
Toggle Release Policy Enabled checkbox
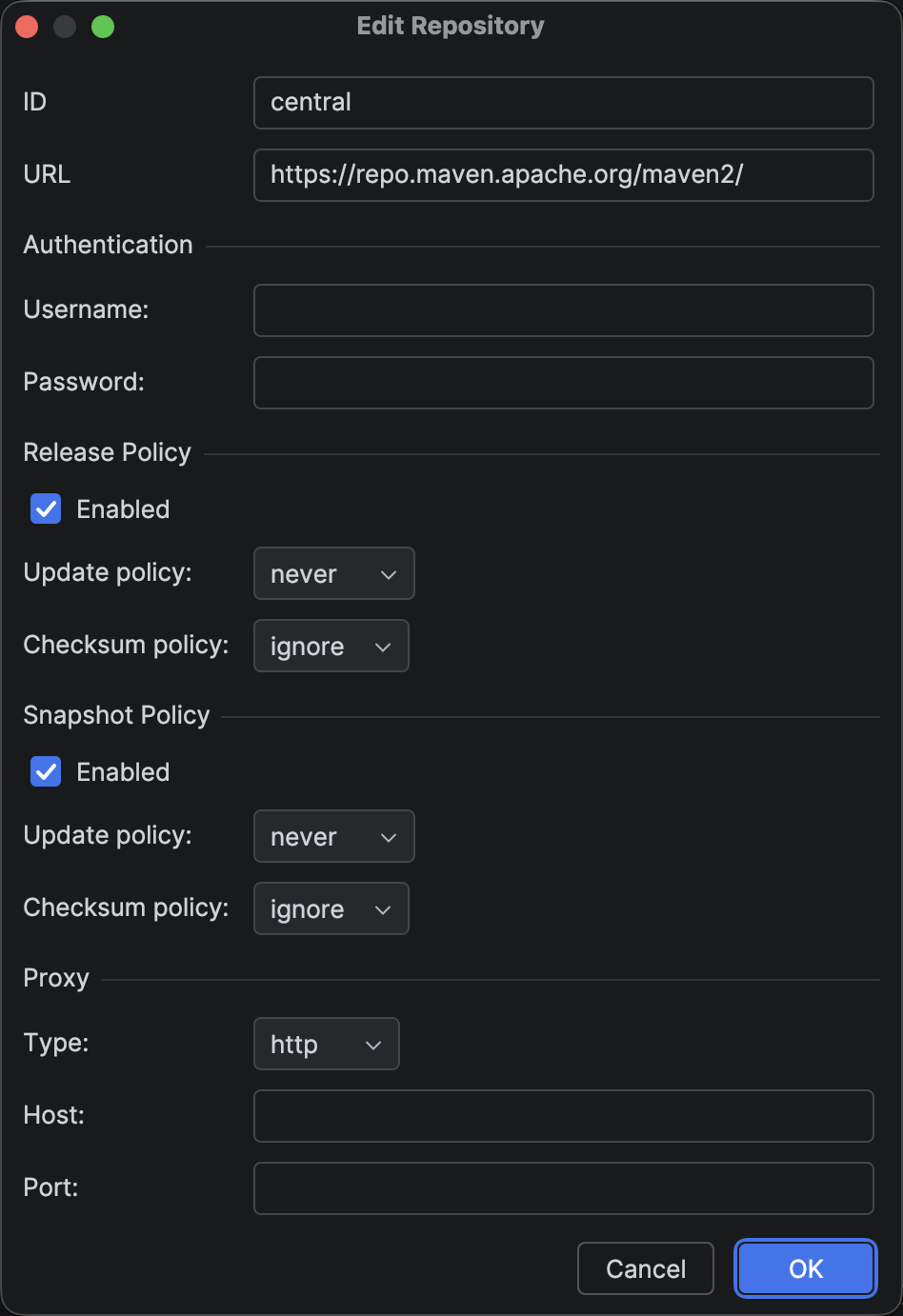click(46, 509)
